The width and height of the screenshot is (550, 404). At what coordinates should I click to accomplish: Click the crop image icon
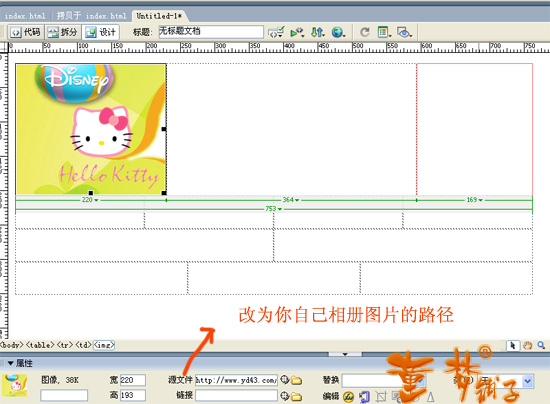pos(381,397)
